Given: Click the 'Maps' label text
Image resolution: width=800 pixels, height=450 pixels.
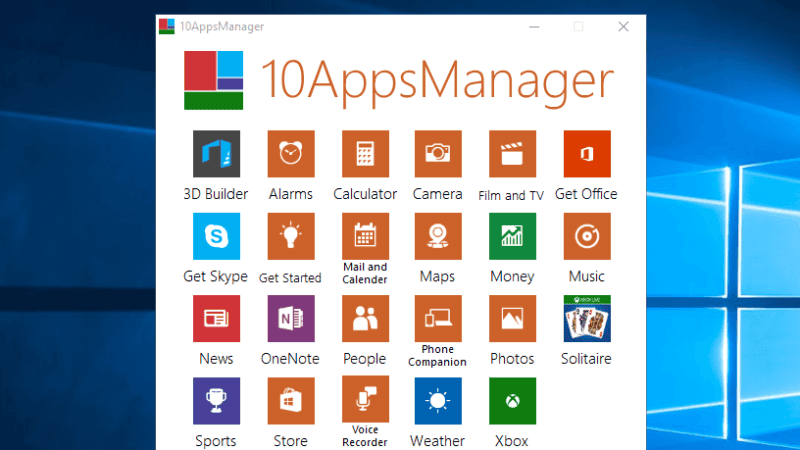Looking at the screenshot, I should click(437, 277).
